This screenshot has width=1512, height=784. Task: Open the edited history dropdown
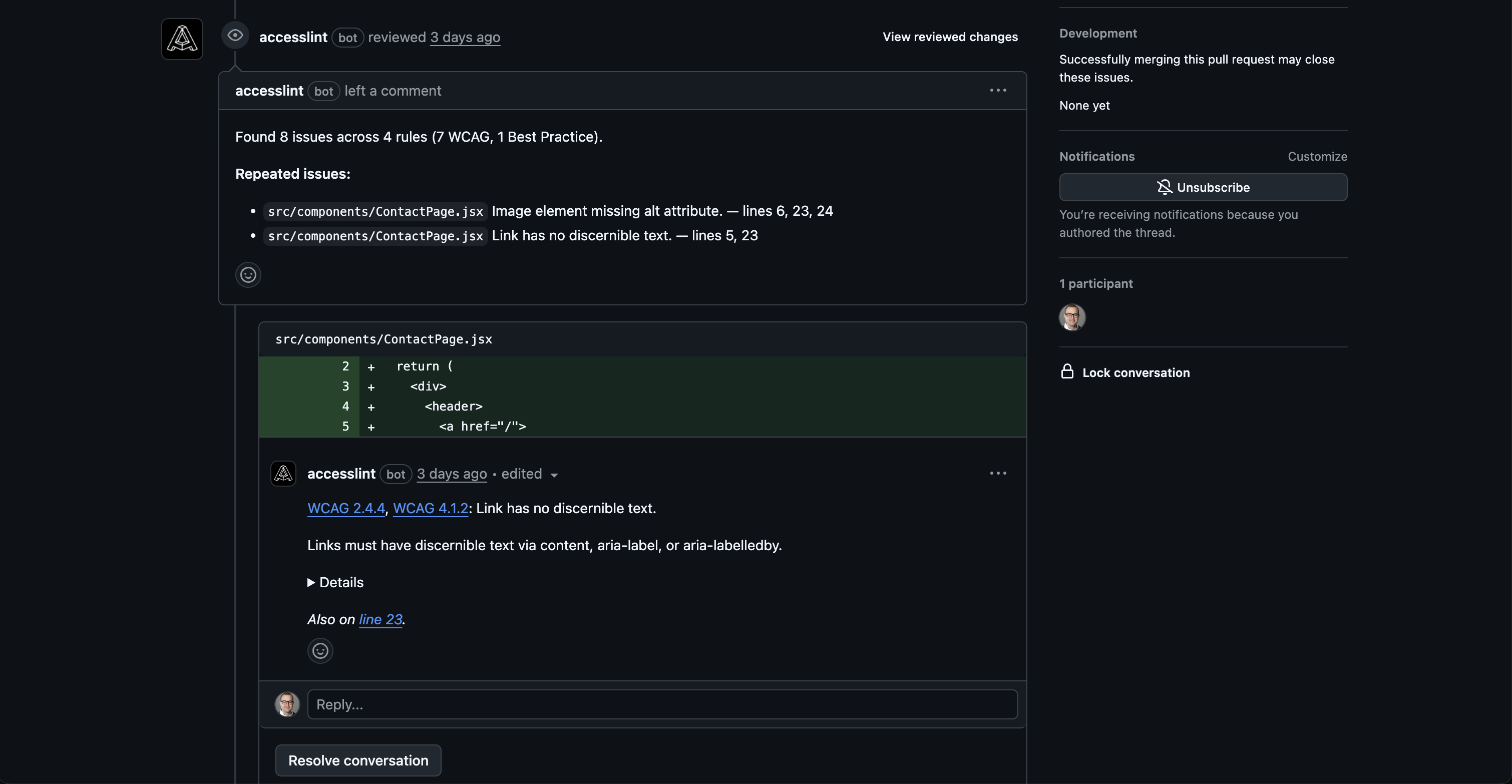coord(529,474)
